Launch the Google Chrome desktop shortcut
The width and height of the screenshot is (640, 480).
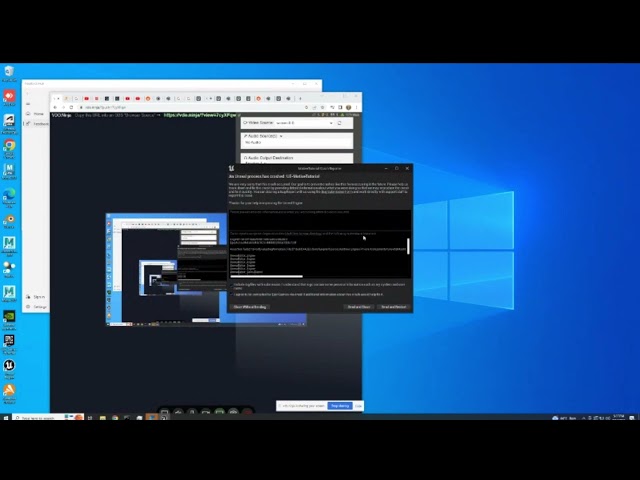coord(9,148)
